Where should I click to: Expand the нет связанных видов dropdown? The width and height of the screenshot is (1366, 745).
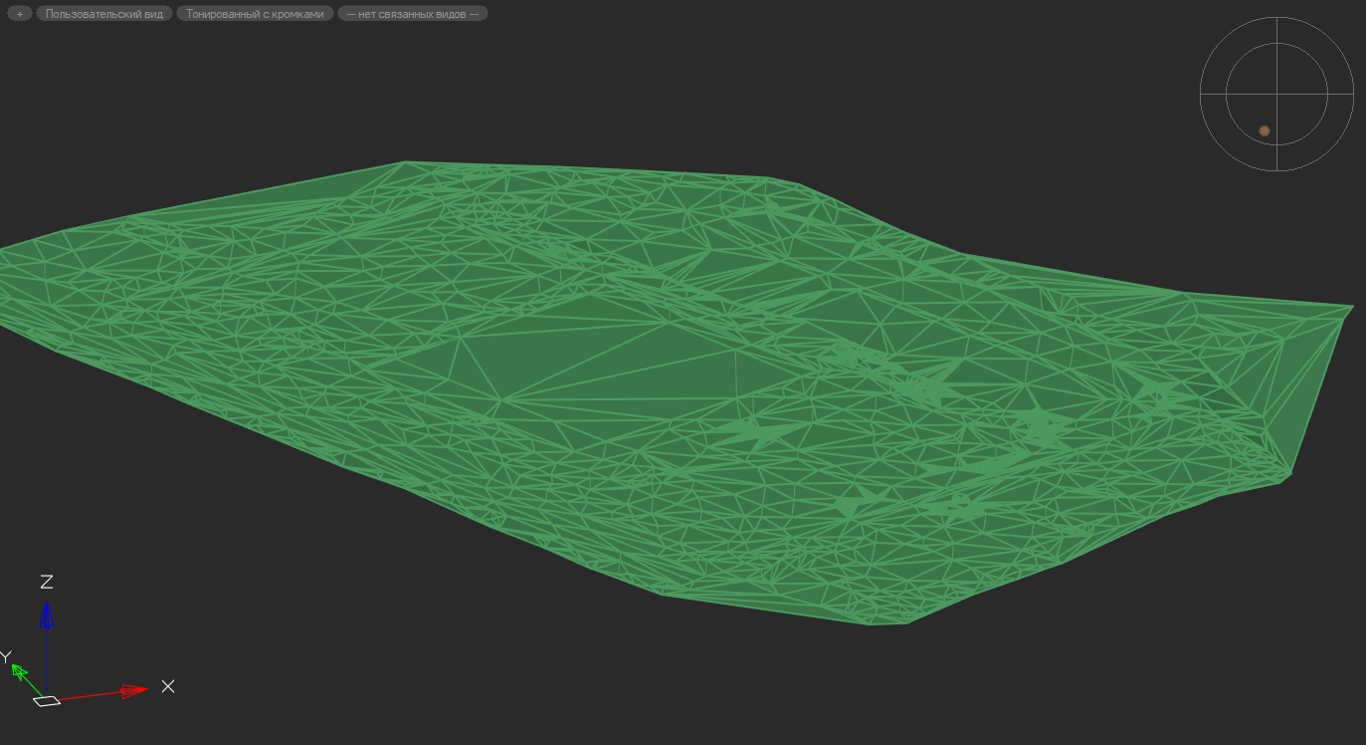pos(412,14)
